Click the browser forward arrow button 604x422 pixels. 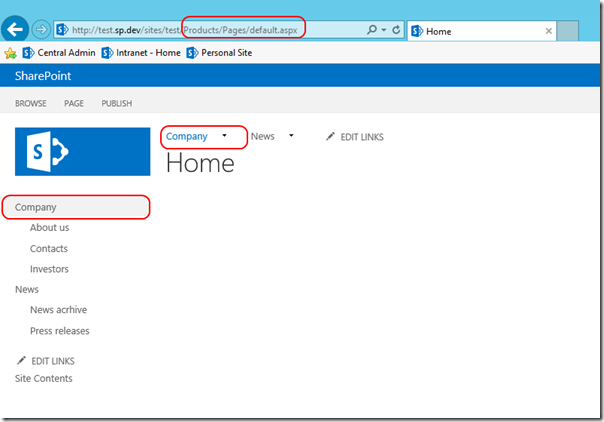(x=41, y=29)
